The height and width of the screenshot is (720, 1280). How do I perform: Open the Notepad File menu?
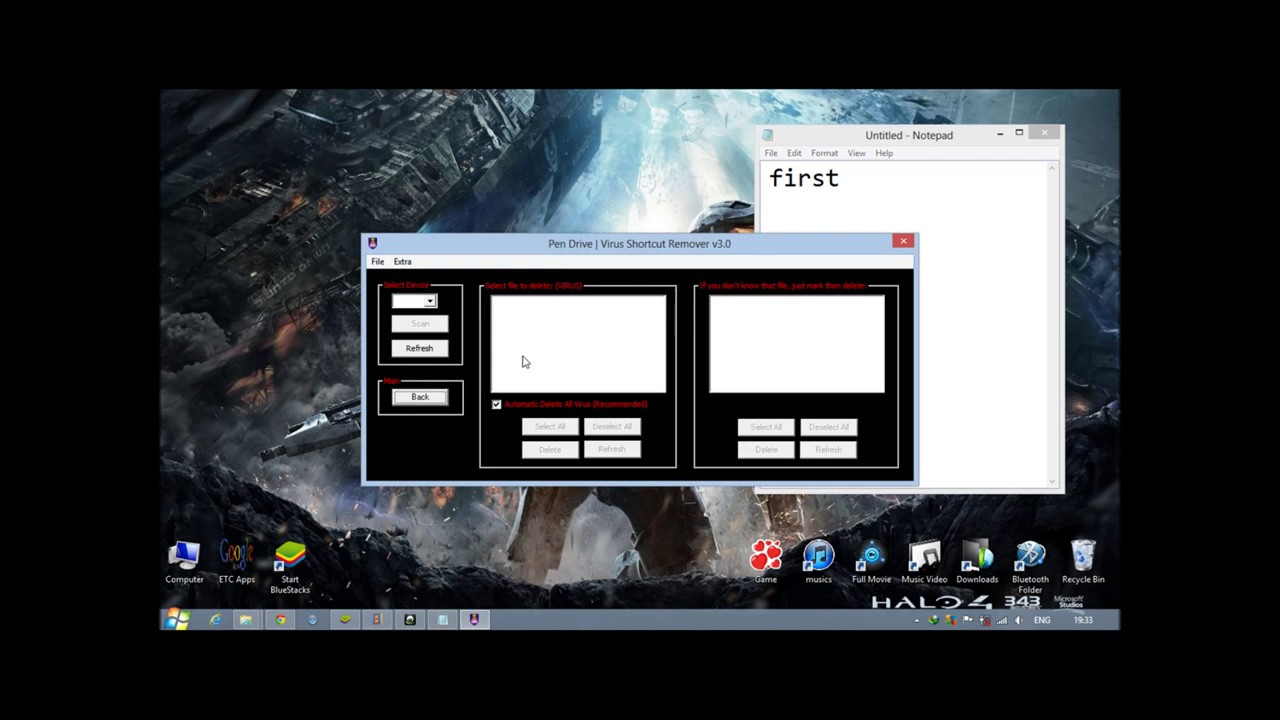(x=771, y=153)
